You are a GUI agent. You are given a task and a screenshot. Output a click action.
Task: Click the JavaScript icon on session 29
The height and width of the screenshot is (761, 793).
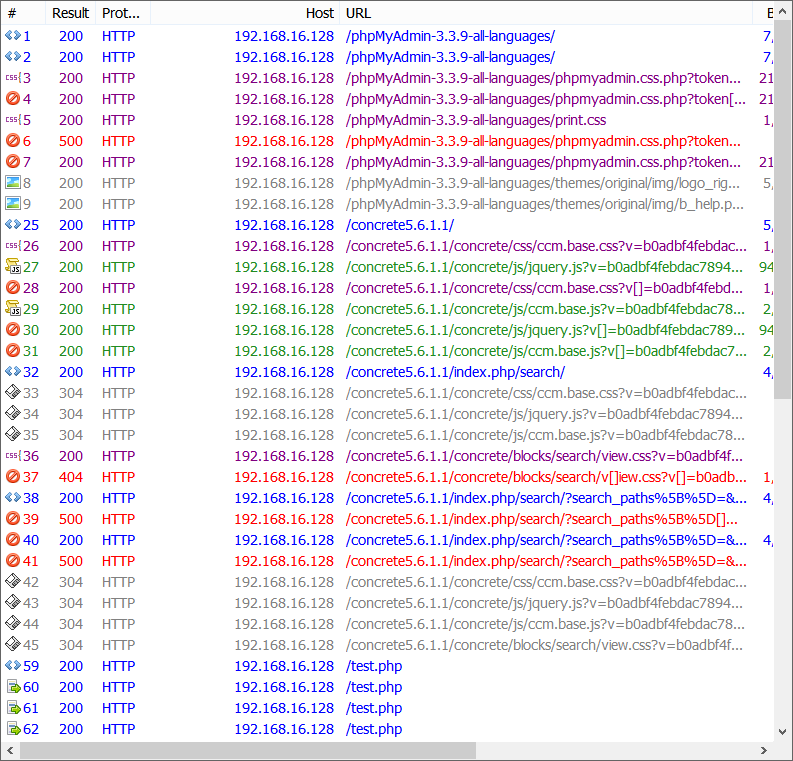[x=12, y=309]
